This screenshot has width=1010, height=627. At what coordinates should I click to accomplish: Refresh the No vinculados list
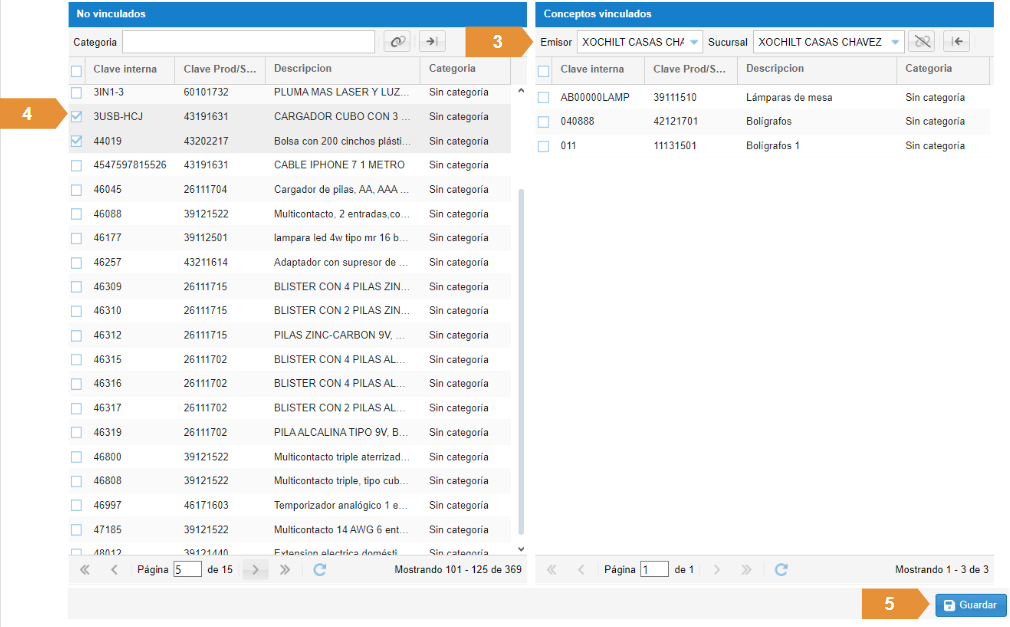coord(320,569)
